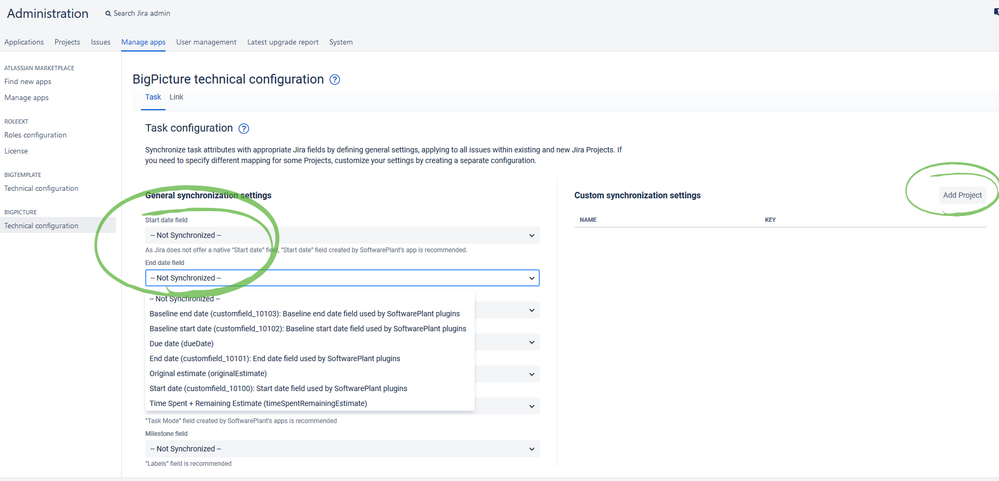
Task: Click the Add Project button
Action: pos(963,195)
